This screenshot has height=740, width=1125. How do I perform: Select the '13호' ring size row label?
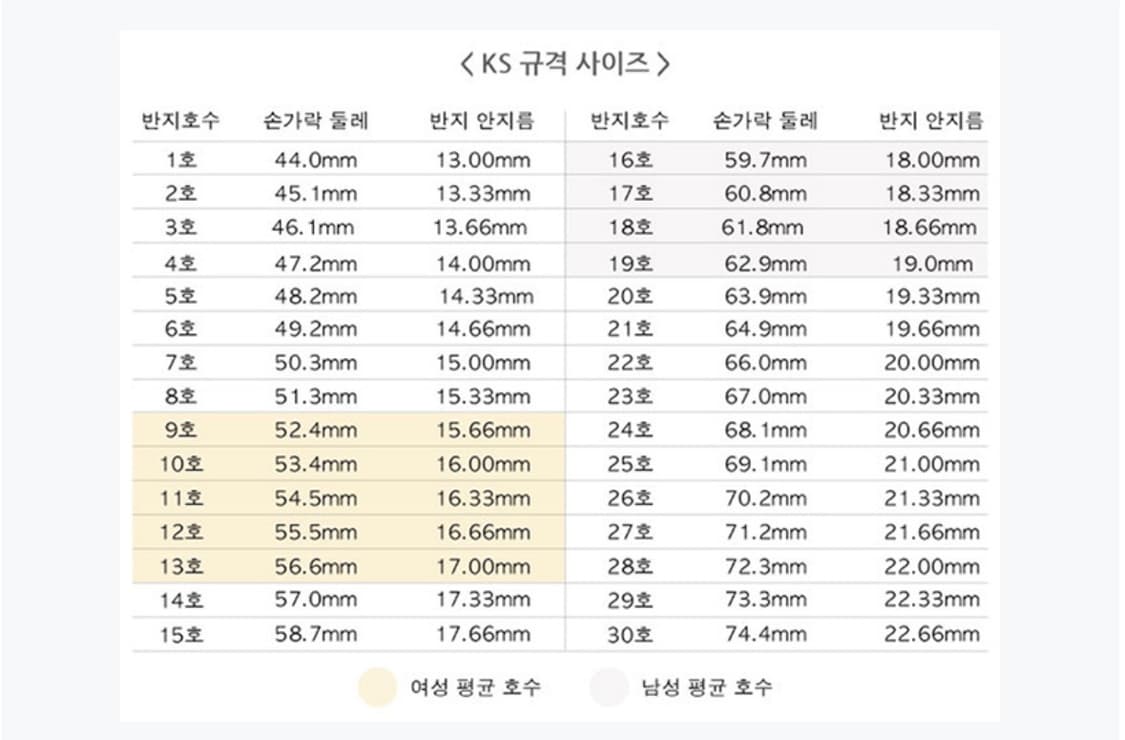coord(181,567)
